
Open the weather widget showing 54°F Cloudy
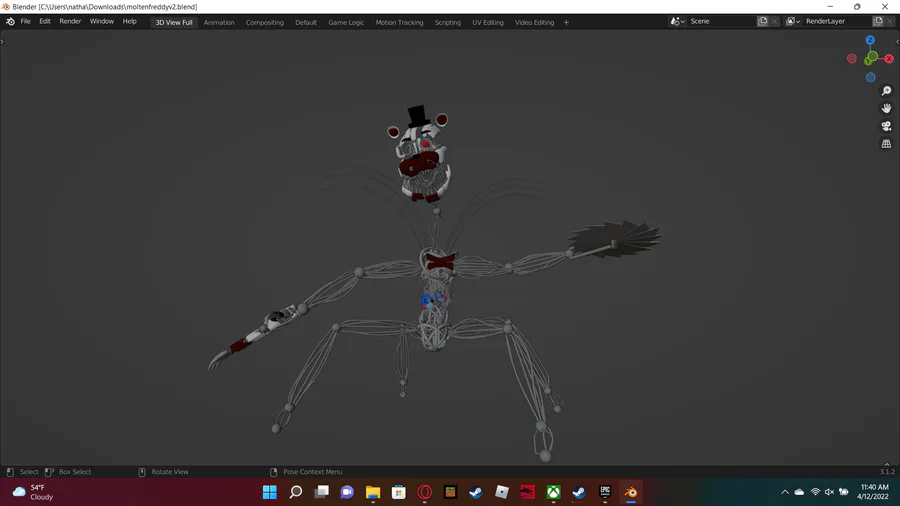click(33, 492)
